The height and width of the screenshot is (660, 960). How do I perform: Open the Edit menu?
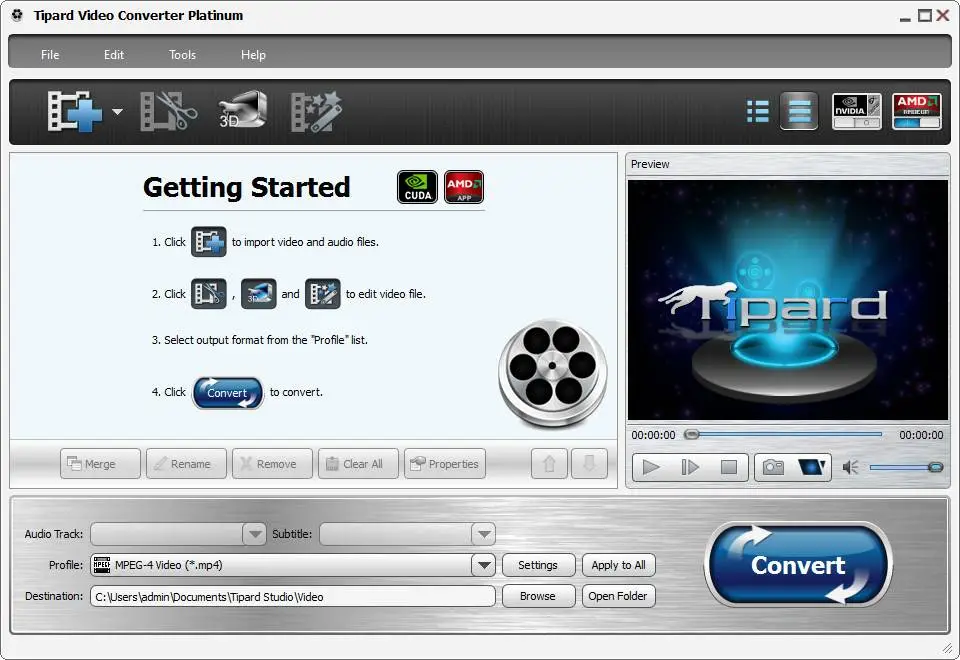[114, 54]
